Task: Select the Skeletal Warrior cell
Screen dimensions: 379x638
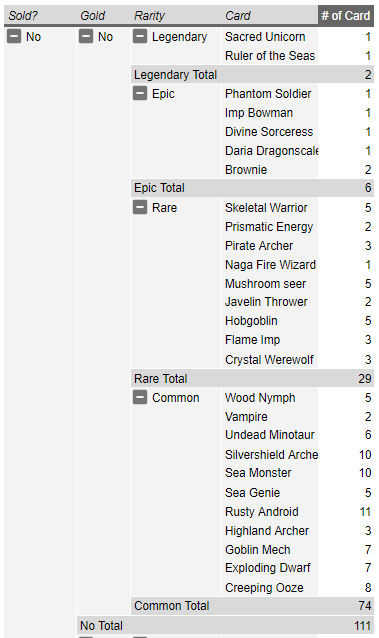Action: click(269, 208)
